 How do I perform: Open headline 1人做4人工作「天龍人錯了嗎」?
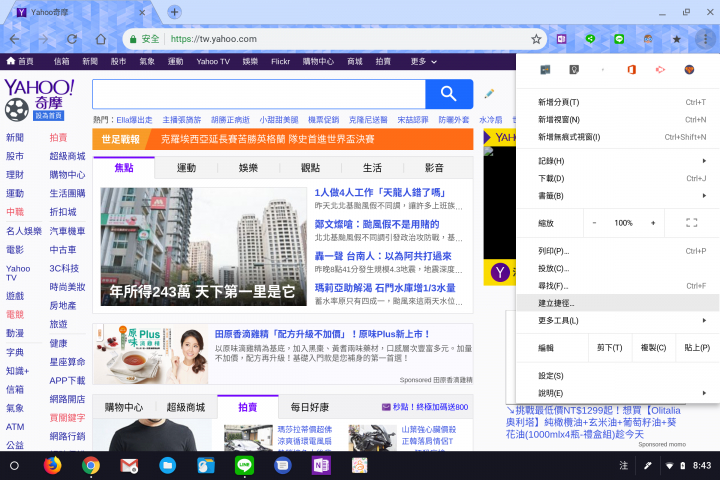pos(380,192)
